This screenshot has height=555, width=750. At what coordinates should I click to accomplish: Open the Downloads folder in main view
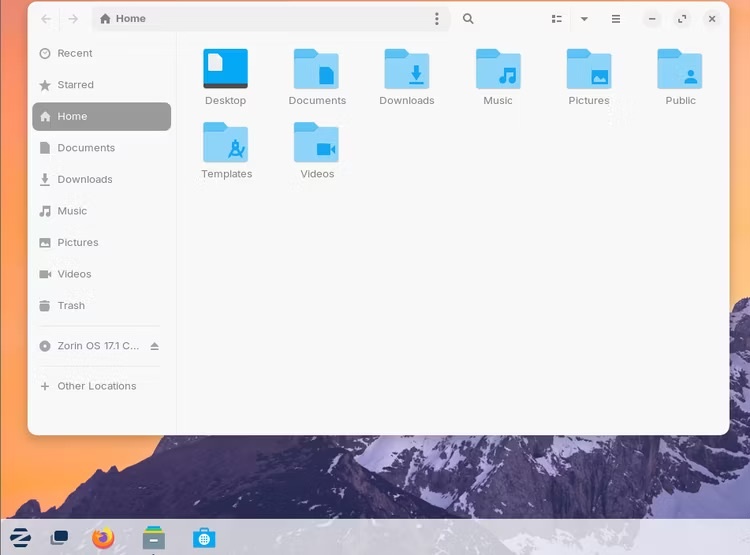(x=407, y=69)
